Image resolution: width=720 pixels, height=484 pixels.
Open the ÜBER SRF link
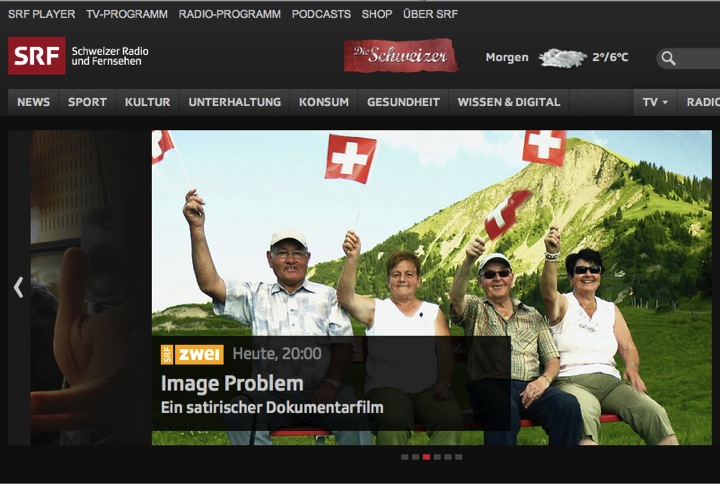click(x=430, y=14)
